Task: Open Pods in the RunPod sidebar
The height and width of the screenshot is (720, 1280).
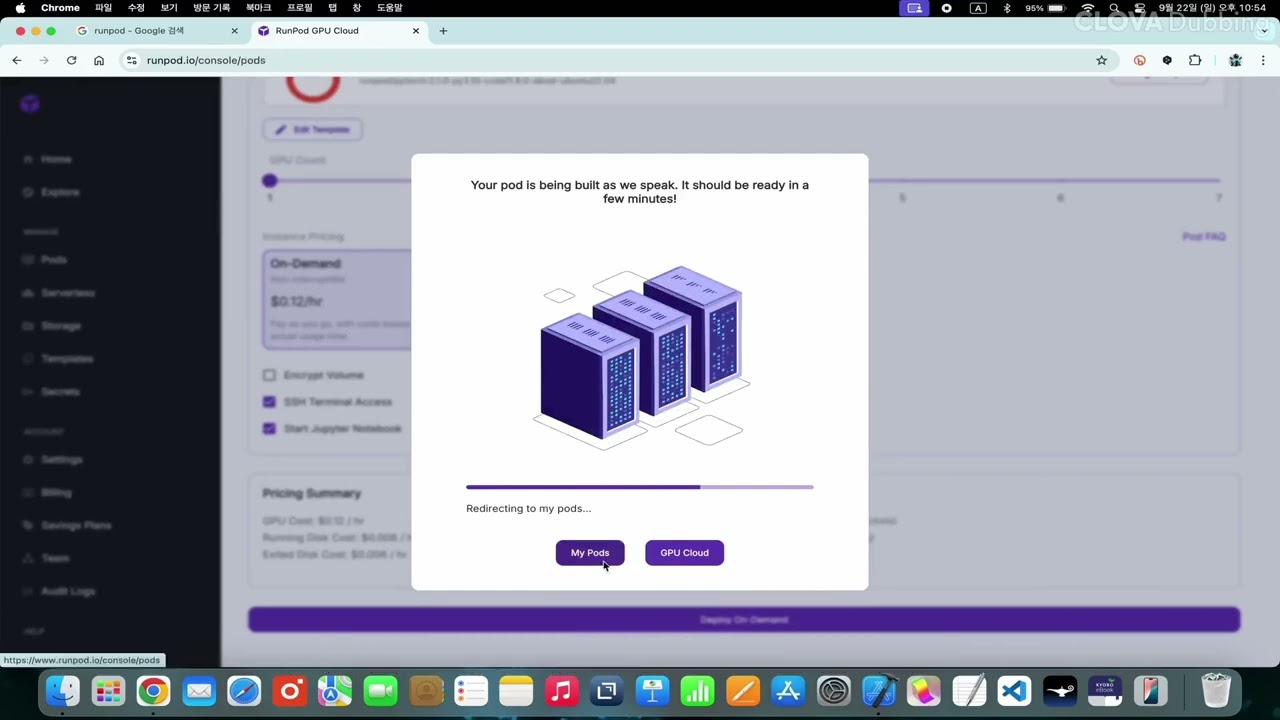Action: 54,260
